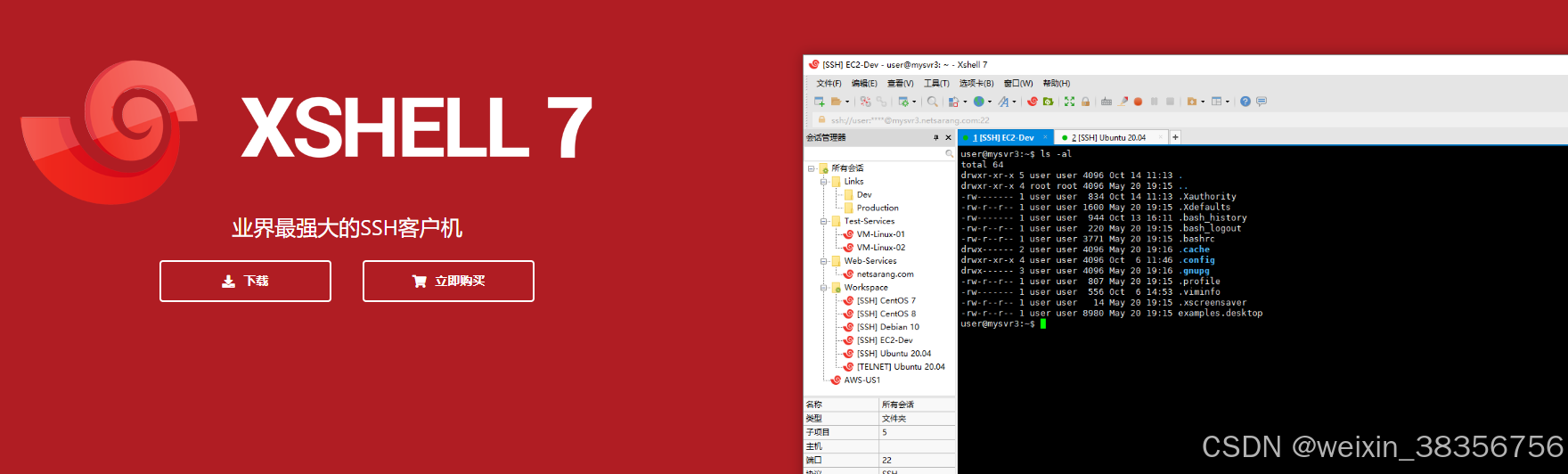Collapse the 所有会话 root tree node
Image resolution: width=1568 pixels, height=474 pixels.
811,168
